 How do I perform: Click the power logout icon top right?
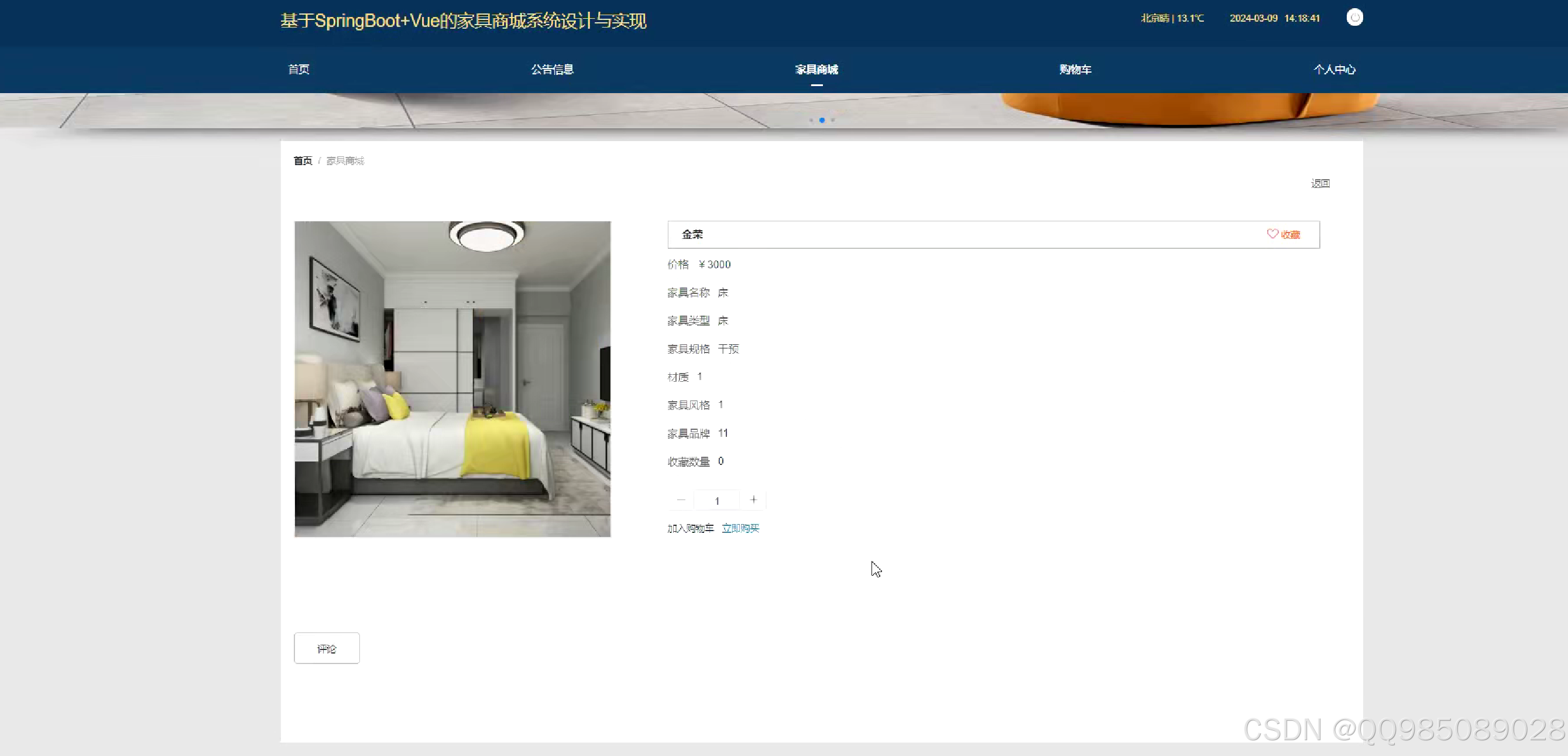pos(1354,17)
